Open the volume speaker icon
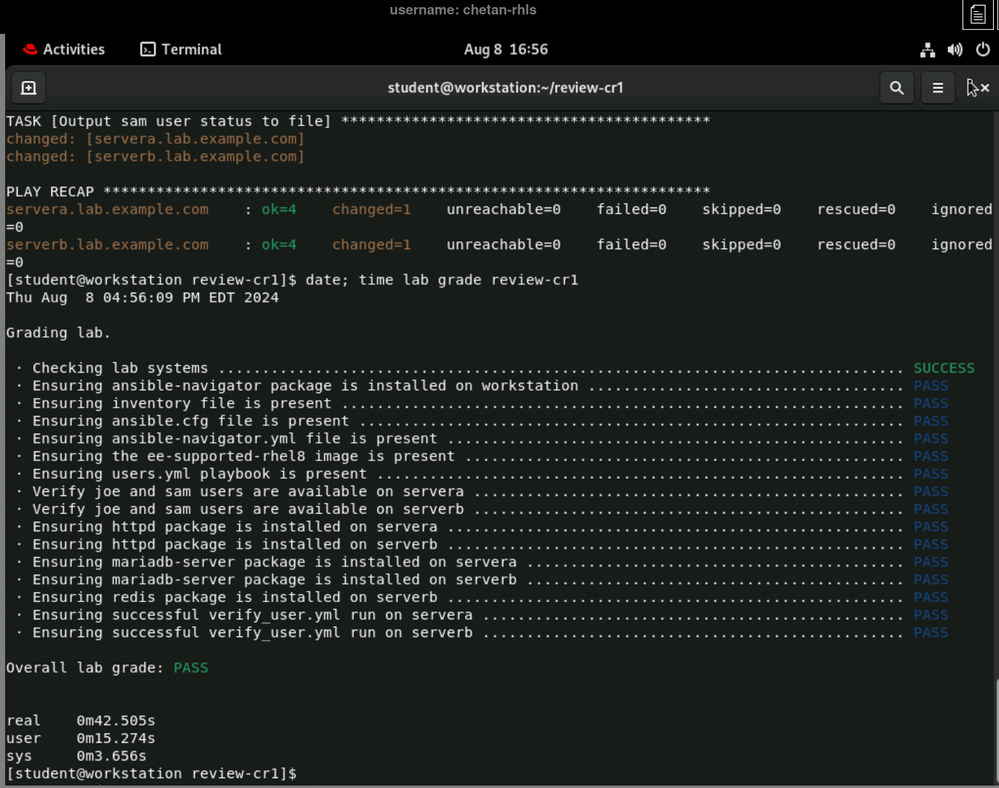Viewport: 999px width, 788px height. click(x=955, y=50)
